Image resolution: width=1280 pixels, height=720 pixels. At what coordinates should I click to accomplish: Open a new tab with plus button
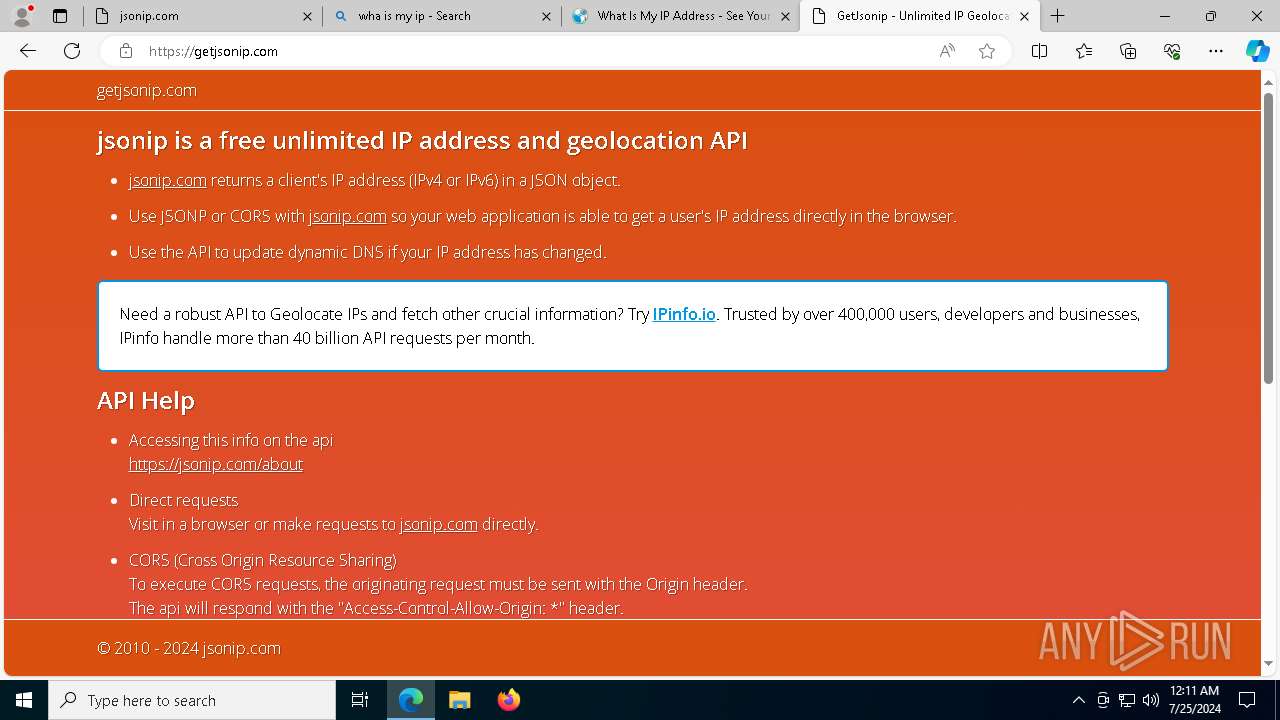(1057, 16)
